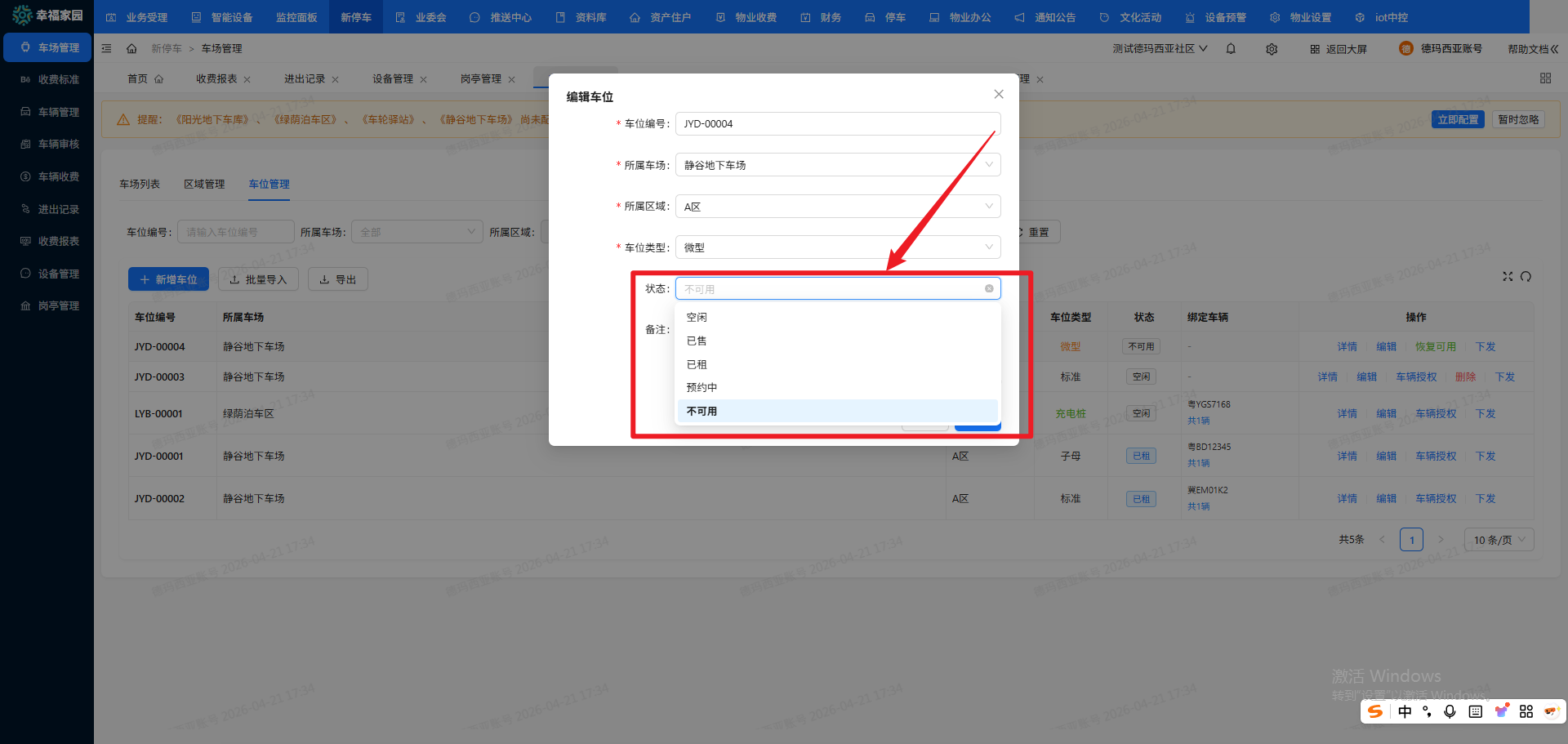Screen dimensions: 1568x744
Task: Click the notification bell icon
Action: click(x=1231, y=49)
